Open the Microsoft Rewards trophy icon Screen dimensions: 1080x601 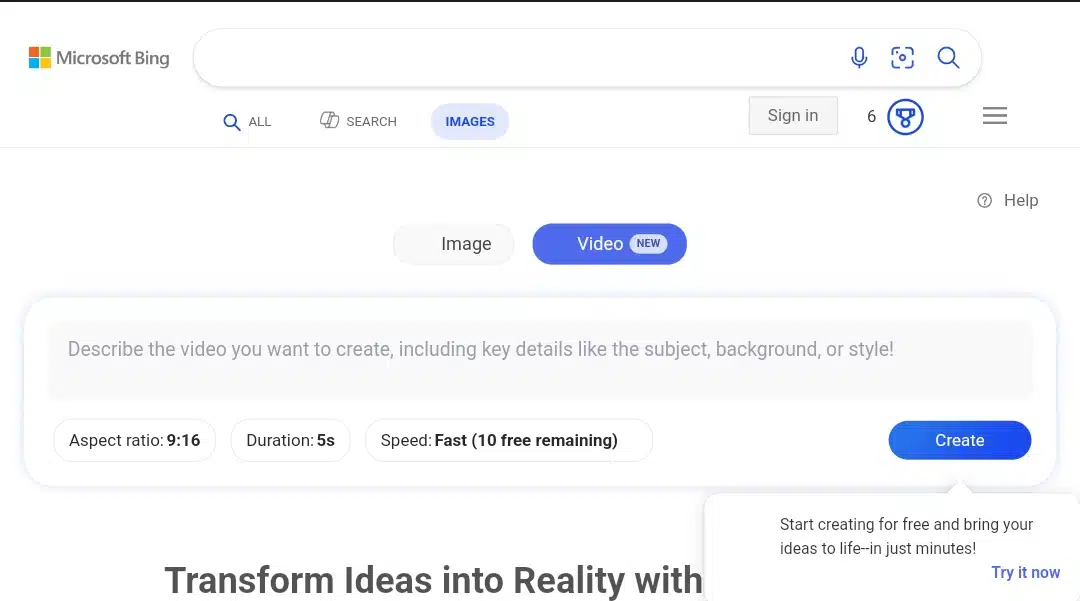[x=905, y=117]
